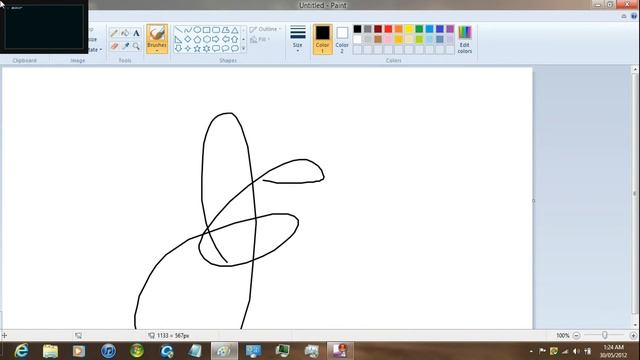Screen dimensions: 640x360
Task: Open the Windows Media Player taskbar icon
Action: (79, 351)
